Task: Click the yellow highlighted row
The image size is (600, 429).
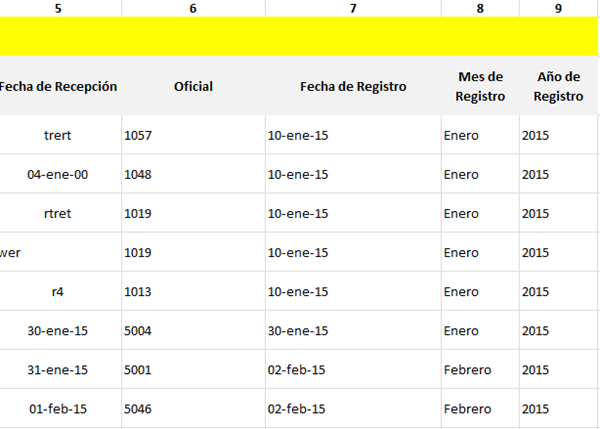Action: pos(300,36)
